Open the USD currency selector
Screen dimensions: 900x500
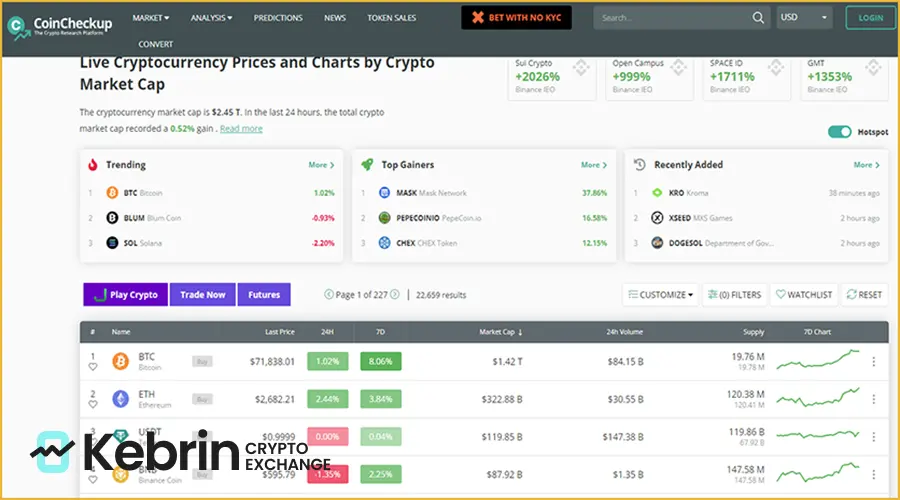(x=804, y=18)
